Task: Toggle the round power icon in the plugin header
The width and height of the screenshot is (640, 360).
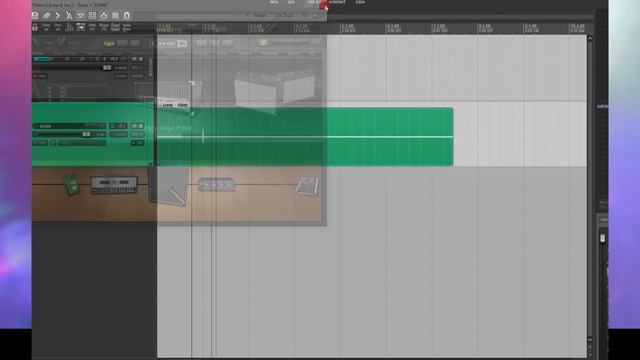Action: pyautogui.click(x=263, y=42)
